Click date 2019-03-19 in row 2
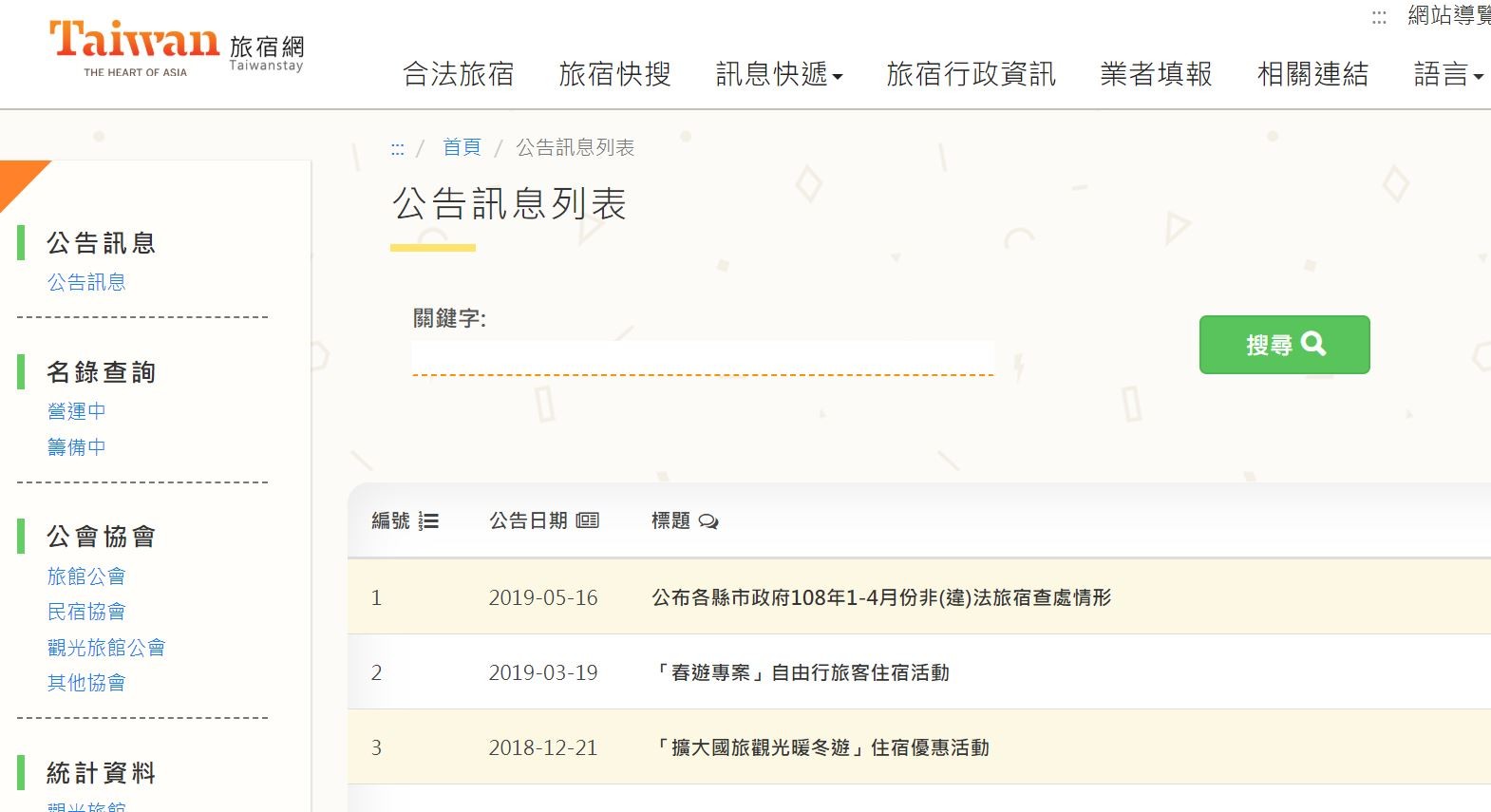The width and height of the screenshot is (1491, 812). [543, 672]
